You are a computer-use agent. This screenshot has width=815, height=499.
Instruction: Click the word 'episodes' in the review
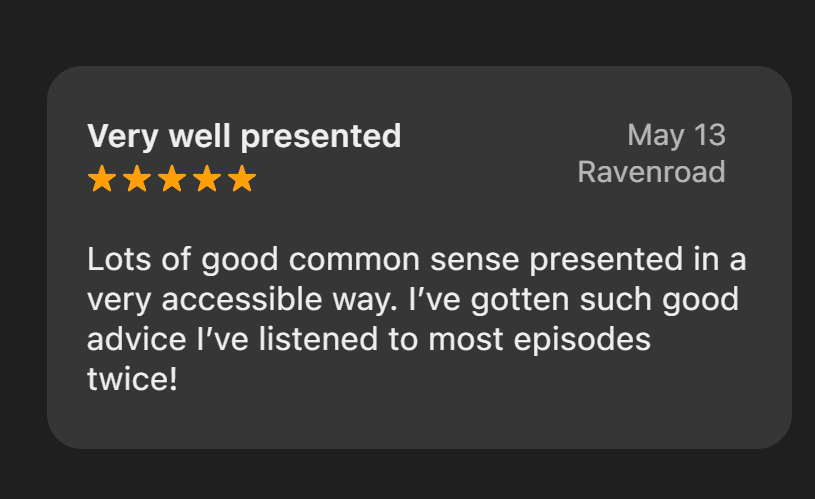click(x=582, y=340)
